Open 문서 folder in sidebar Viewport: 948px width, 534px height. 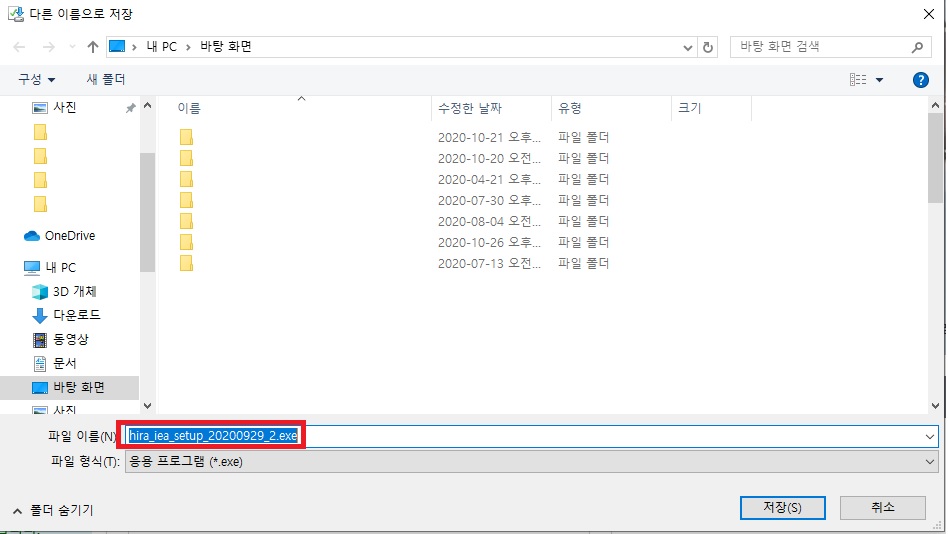(65, 363)
